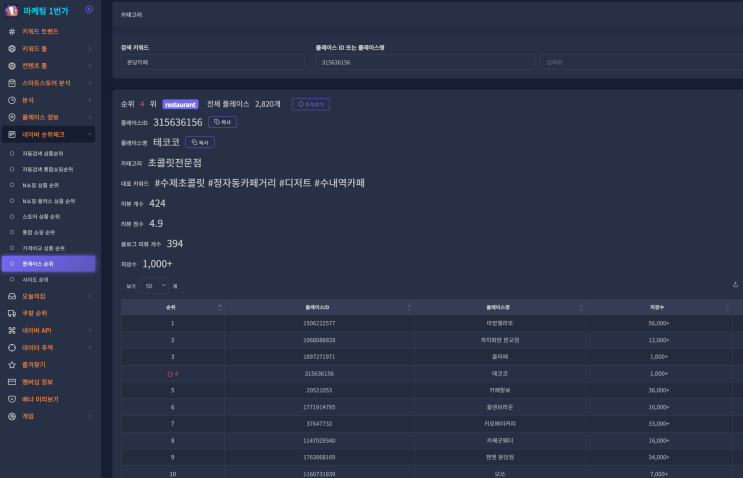Click the 쿠팡 순위 truck icon

(x=12, y=313)
